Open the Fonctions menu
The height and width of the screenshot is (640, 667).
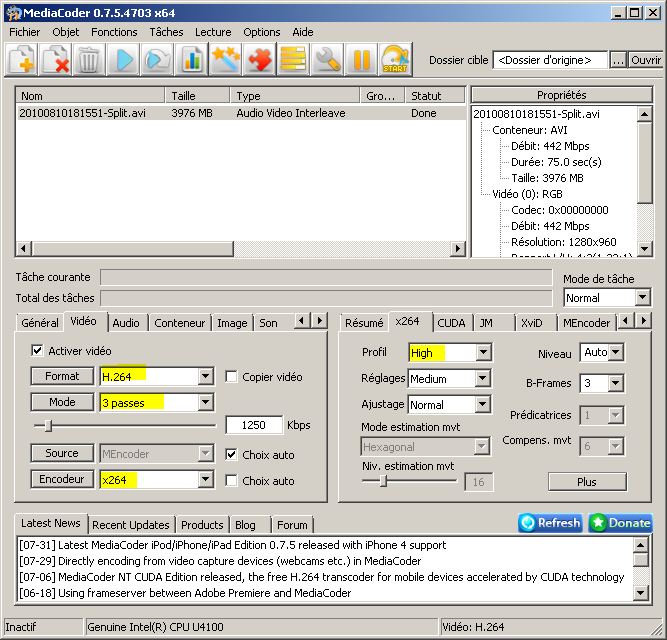pos(114,32)
